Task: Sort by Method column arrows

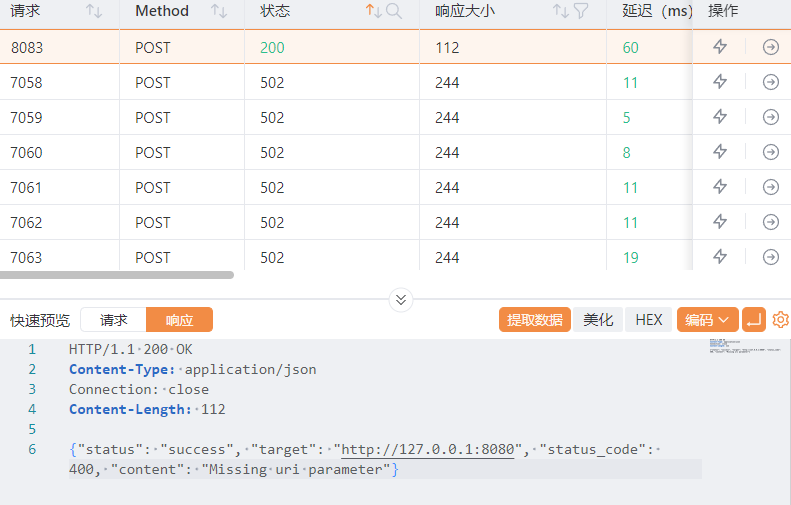Action: pyautogui.click(x=219, y=11)
